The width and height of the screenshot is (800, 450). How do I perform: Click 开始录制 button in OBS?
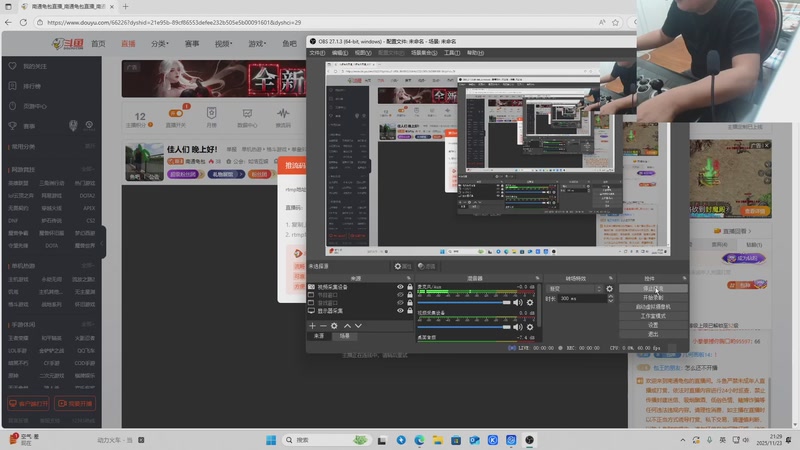tap(653, 297)
